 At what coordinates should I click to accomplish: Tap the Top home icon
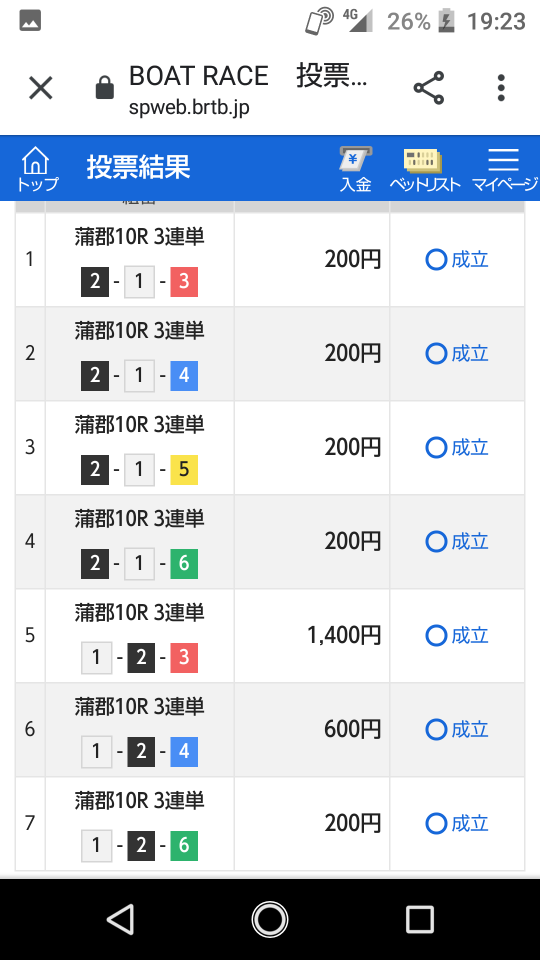coord(36,168)
